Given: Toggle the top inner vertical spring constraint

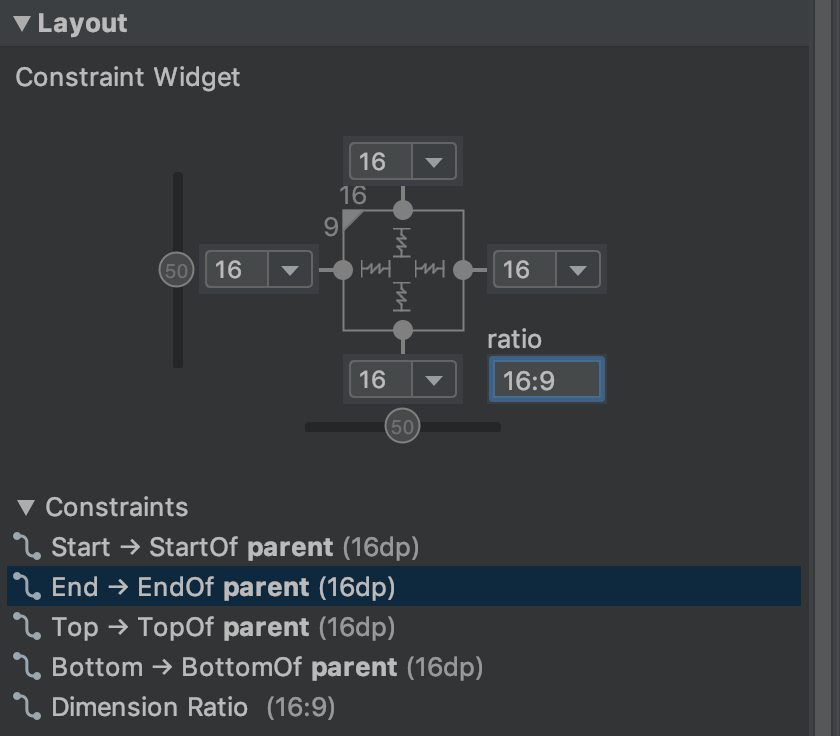Looking at the screenshot, I should coord(402,243).
